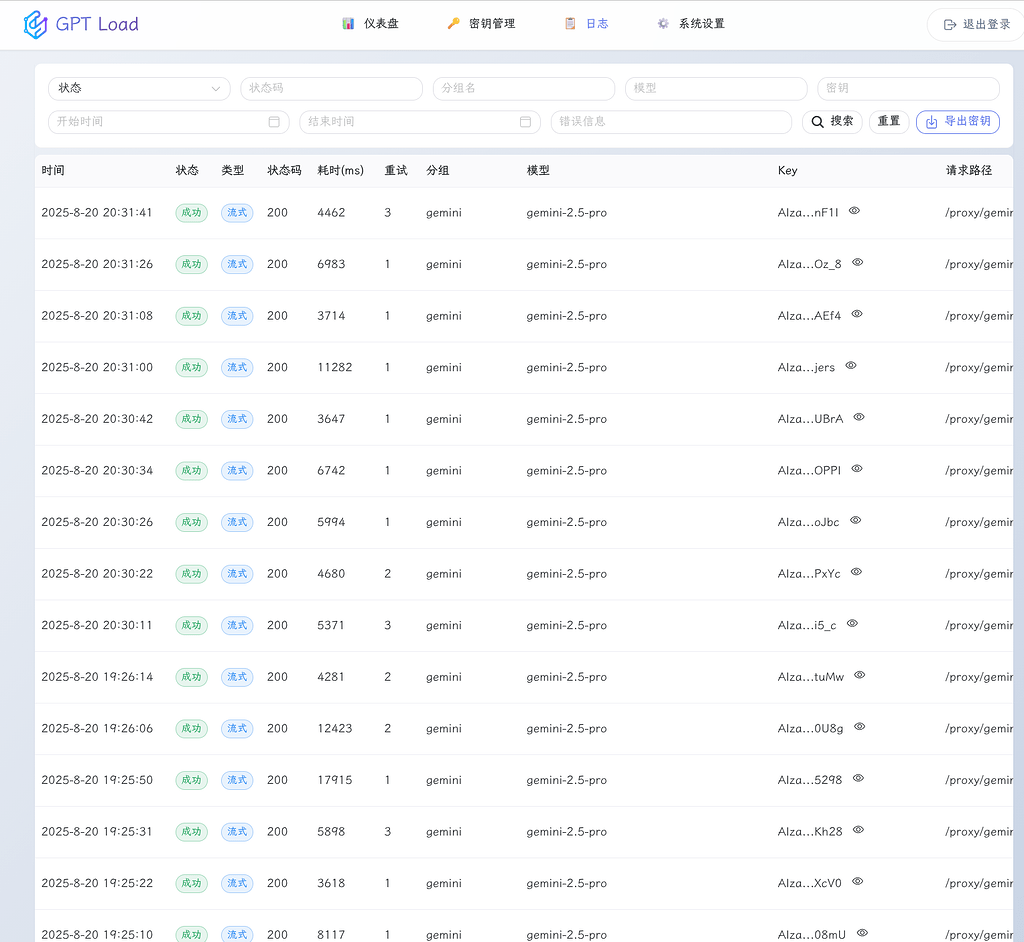Show full key AIza...0U8g via eye icon
1024x942 pixels.
point(859,727)
